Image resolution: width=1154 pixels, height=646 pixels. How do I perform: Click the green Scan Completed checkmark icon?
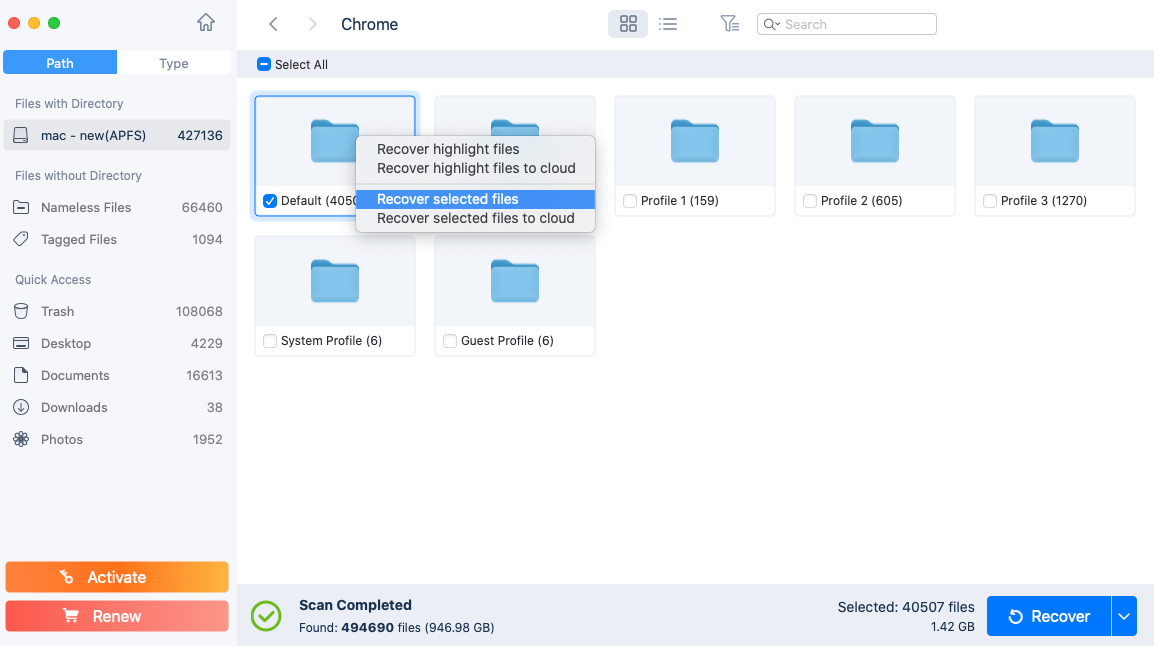[266, 616]
